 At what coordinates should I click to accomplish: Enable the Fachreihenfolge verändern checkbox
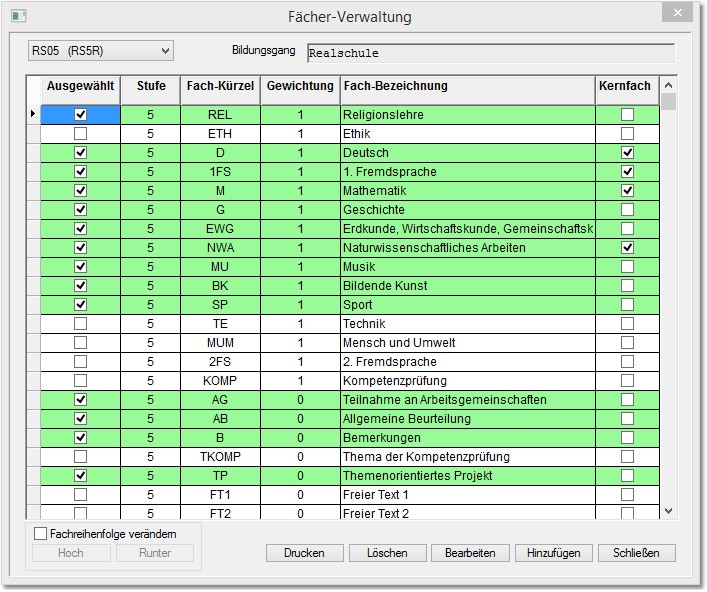(x=41, y=534)
